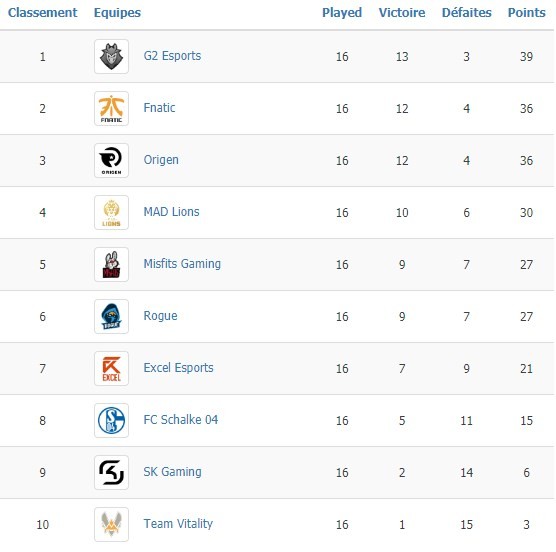Screen dimensions: 556x552
Task: Select the FC Schalke 04 crest
Action: click(111, 420)
